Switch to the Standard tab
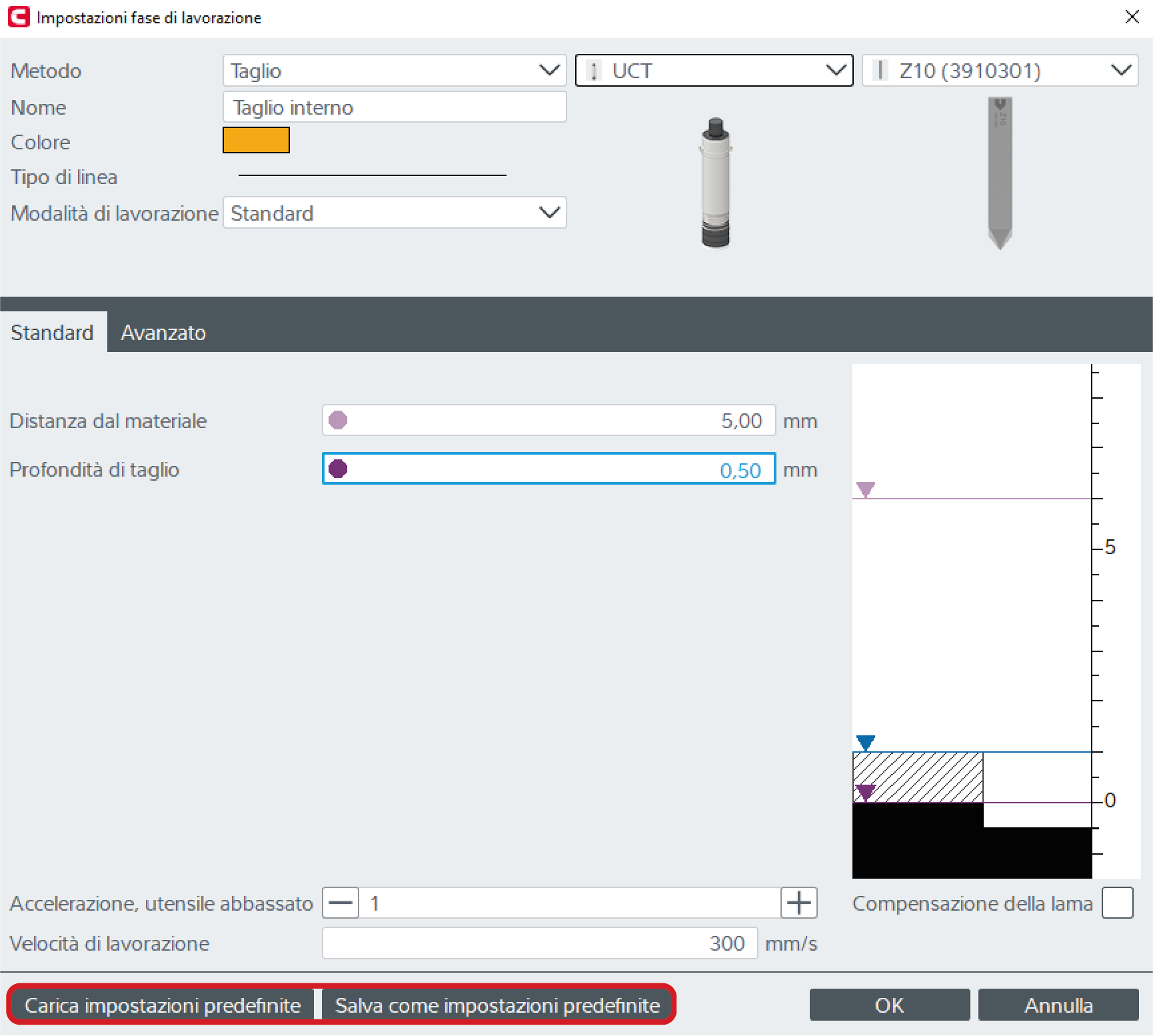Viewport: 1153px width, 1036px height. click(53, 332)
